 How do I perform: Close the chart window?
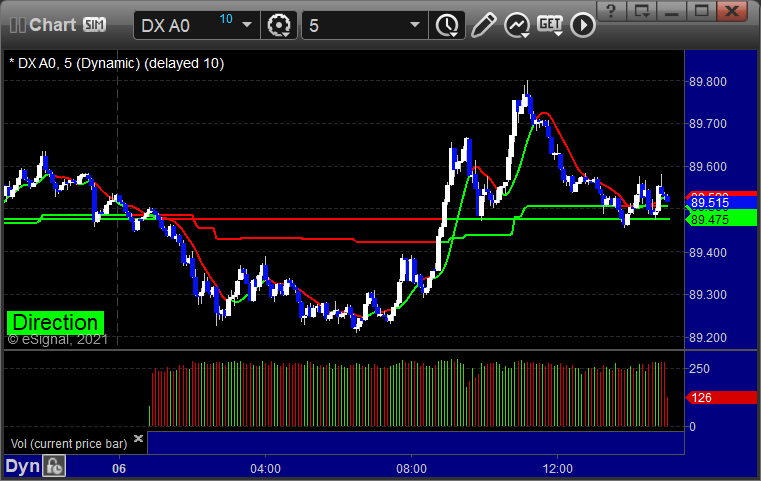click(731, 10)
